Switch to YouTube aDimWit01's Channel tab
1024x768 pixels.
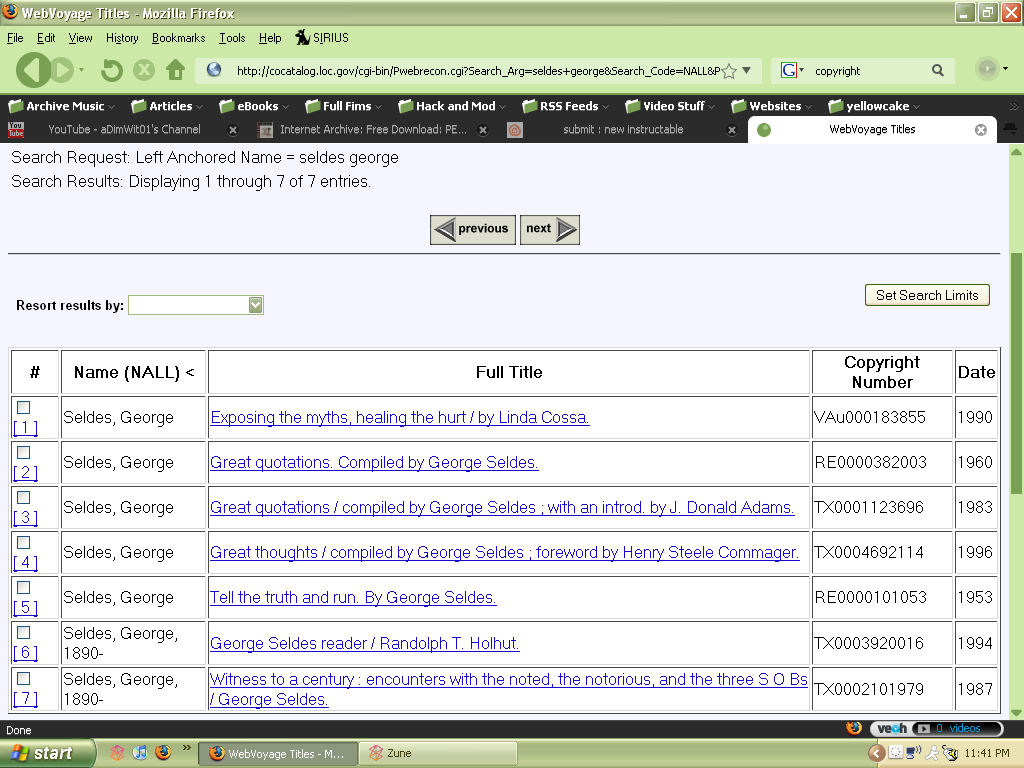[x=123, y=129]
